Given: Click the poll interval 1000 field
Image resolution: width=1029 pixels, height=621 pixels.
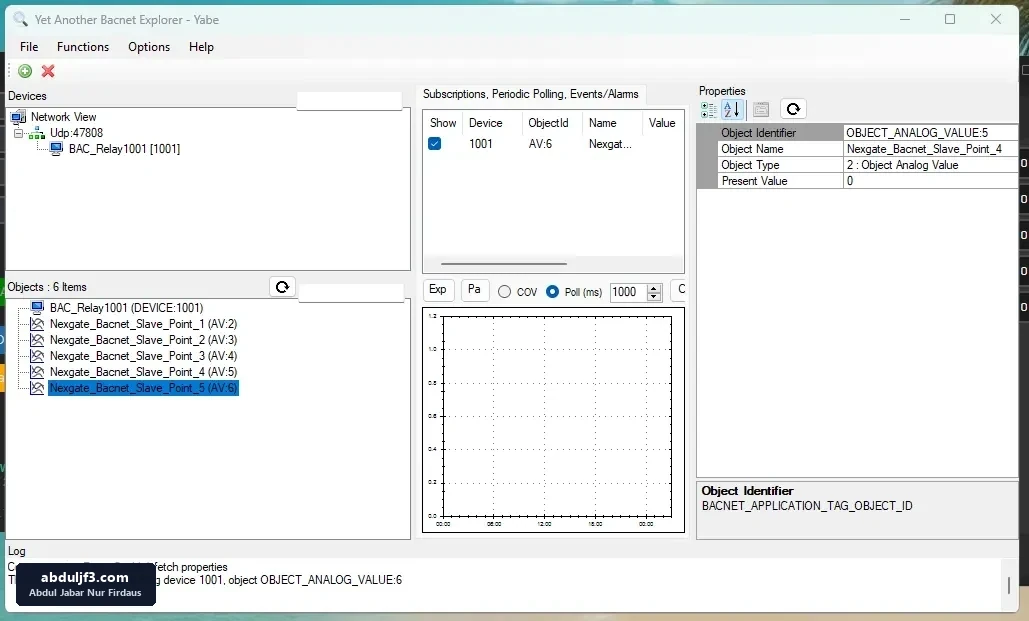Looking at the screenshot, I should click(628, 292).
